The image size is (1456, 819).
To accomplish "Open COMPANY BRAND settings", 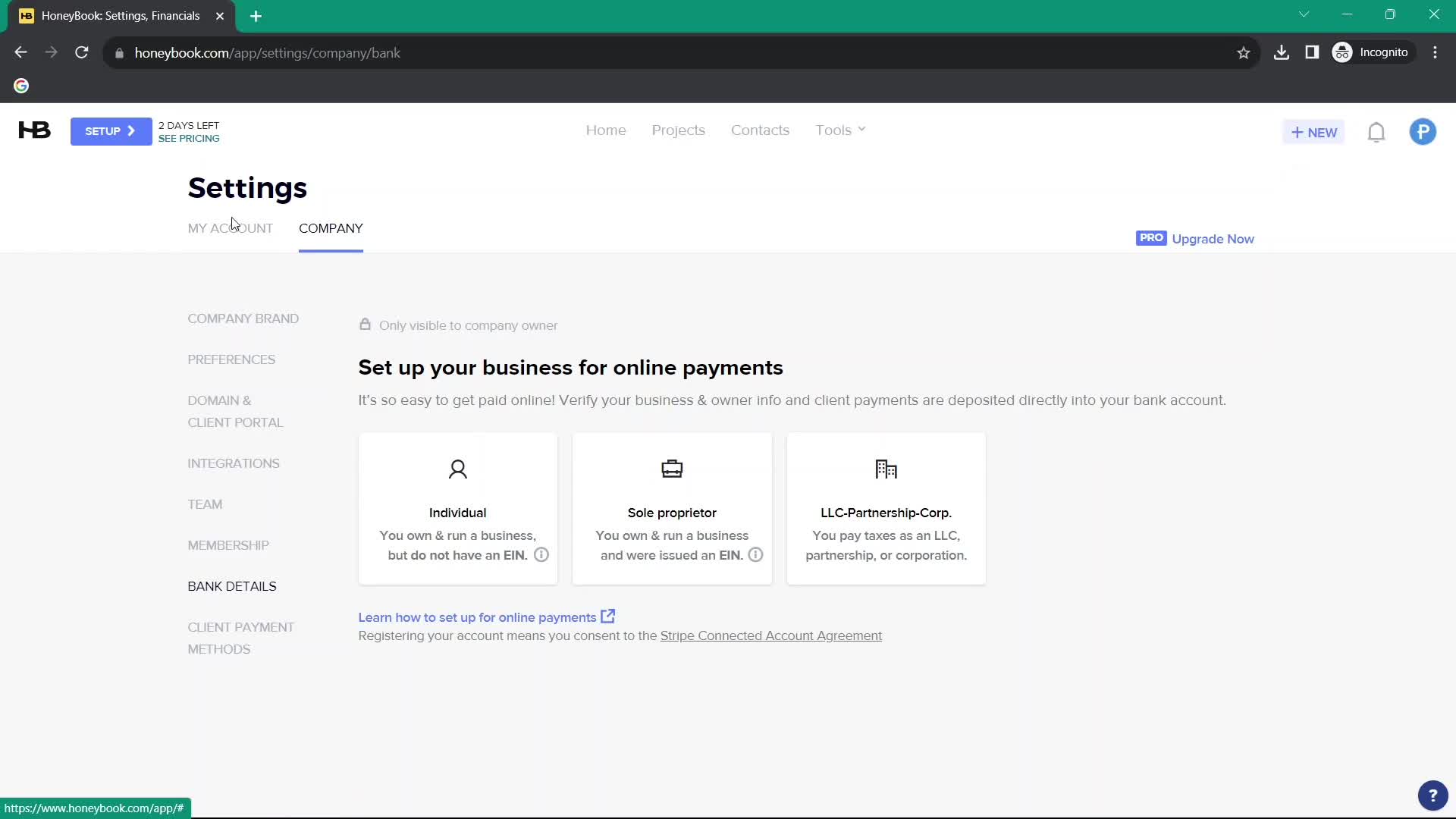I will pyautogui.click(x=243, y=318).
